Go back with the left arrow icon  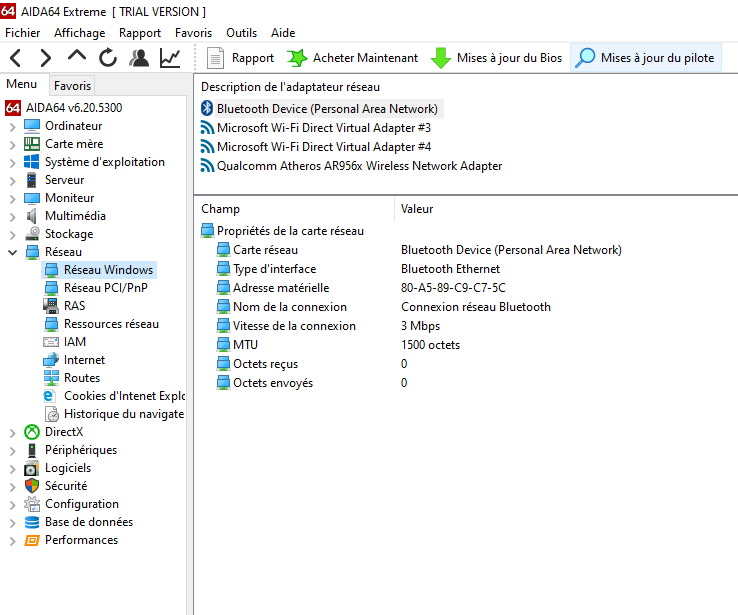pyautogui.click(x=16, y=58)
